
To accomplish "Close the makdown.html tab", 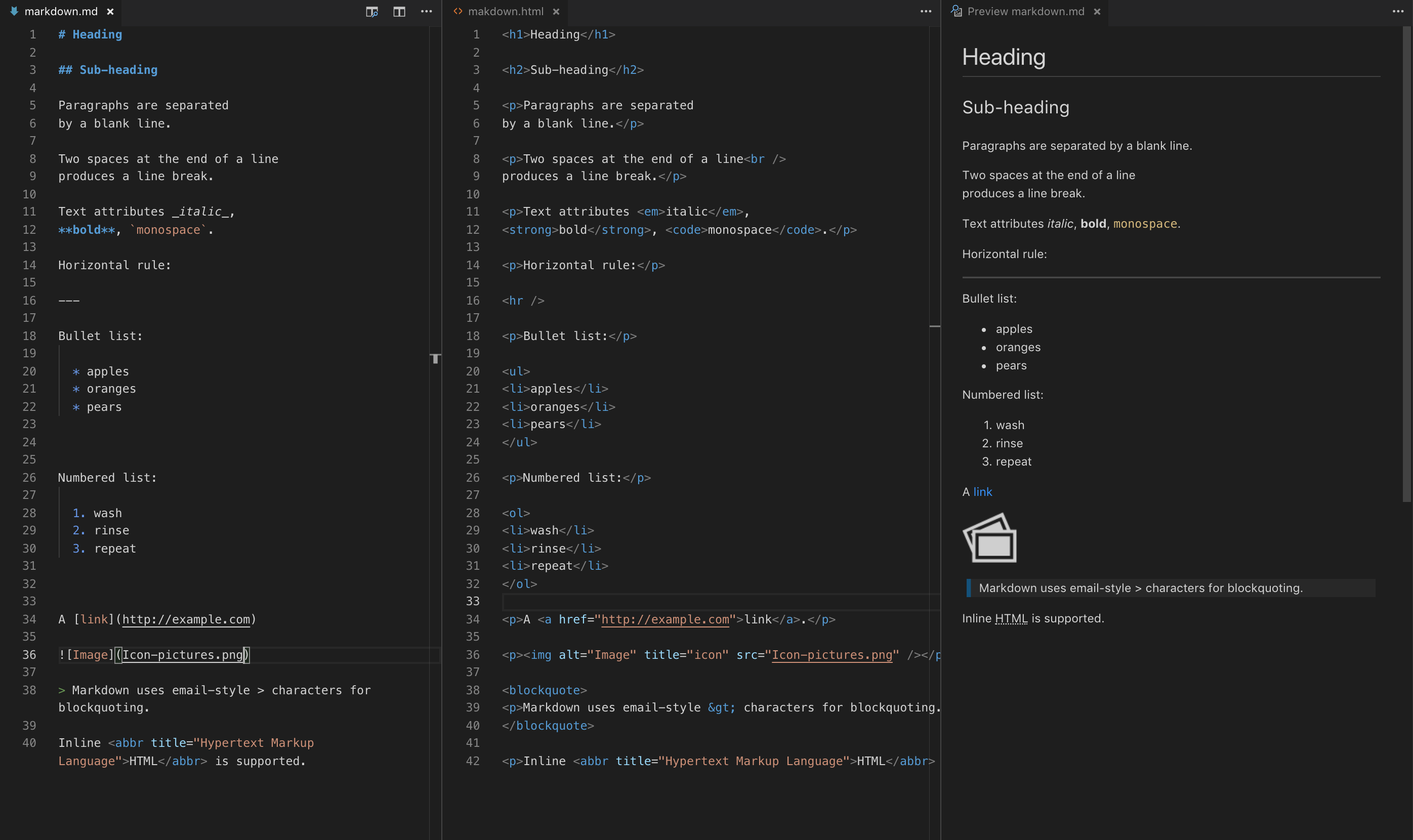I will click(556, 11).
